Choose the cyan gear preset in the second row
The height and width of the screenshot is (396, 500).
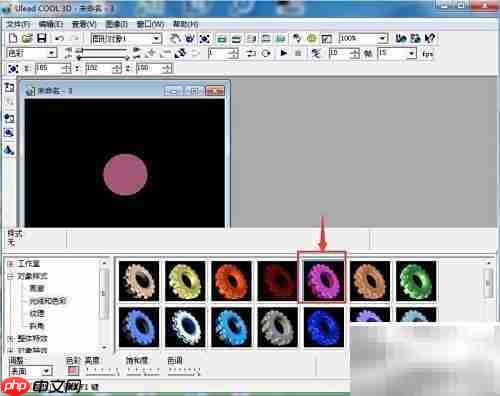click(231, 327)
